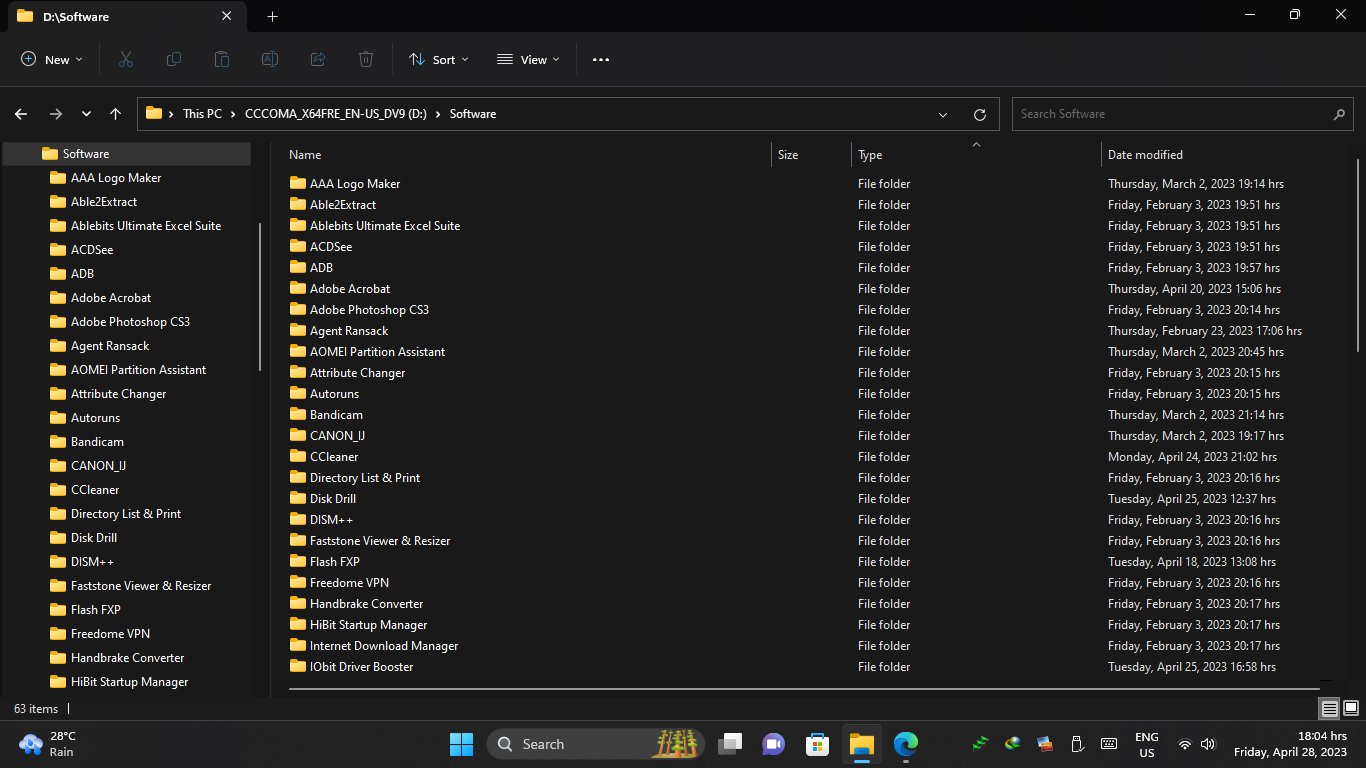Click the Paste clipboard icon
The width and height of the screenshot is (1366, 768).
222,60
